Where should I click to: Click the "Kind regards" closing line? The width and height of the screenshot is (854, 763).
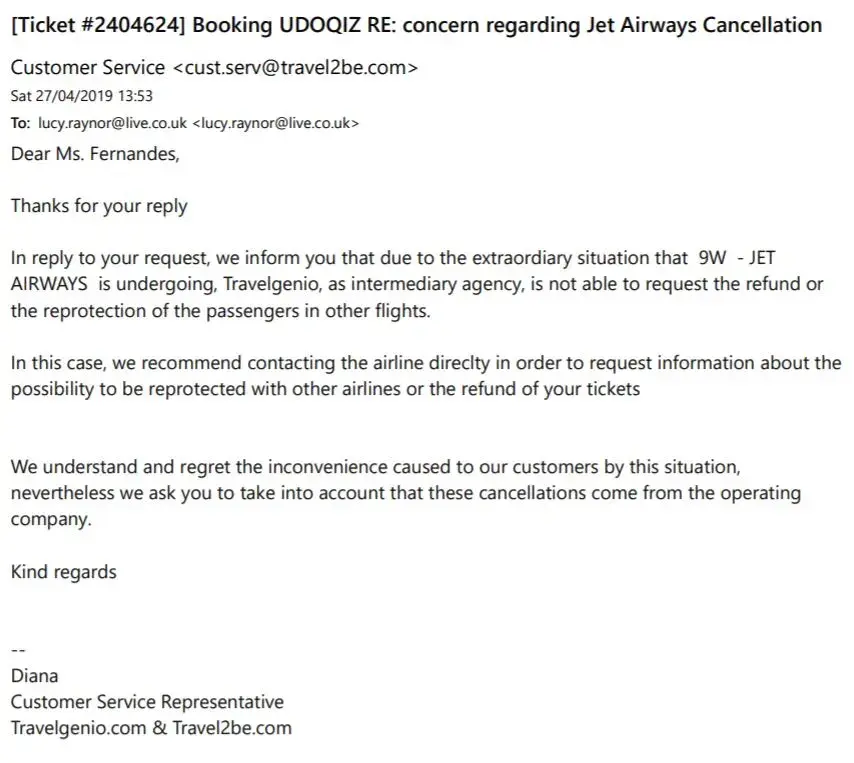pos(64,572)
